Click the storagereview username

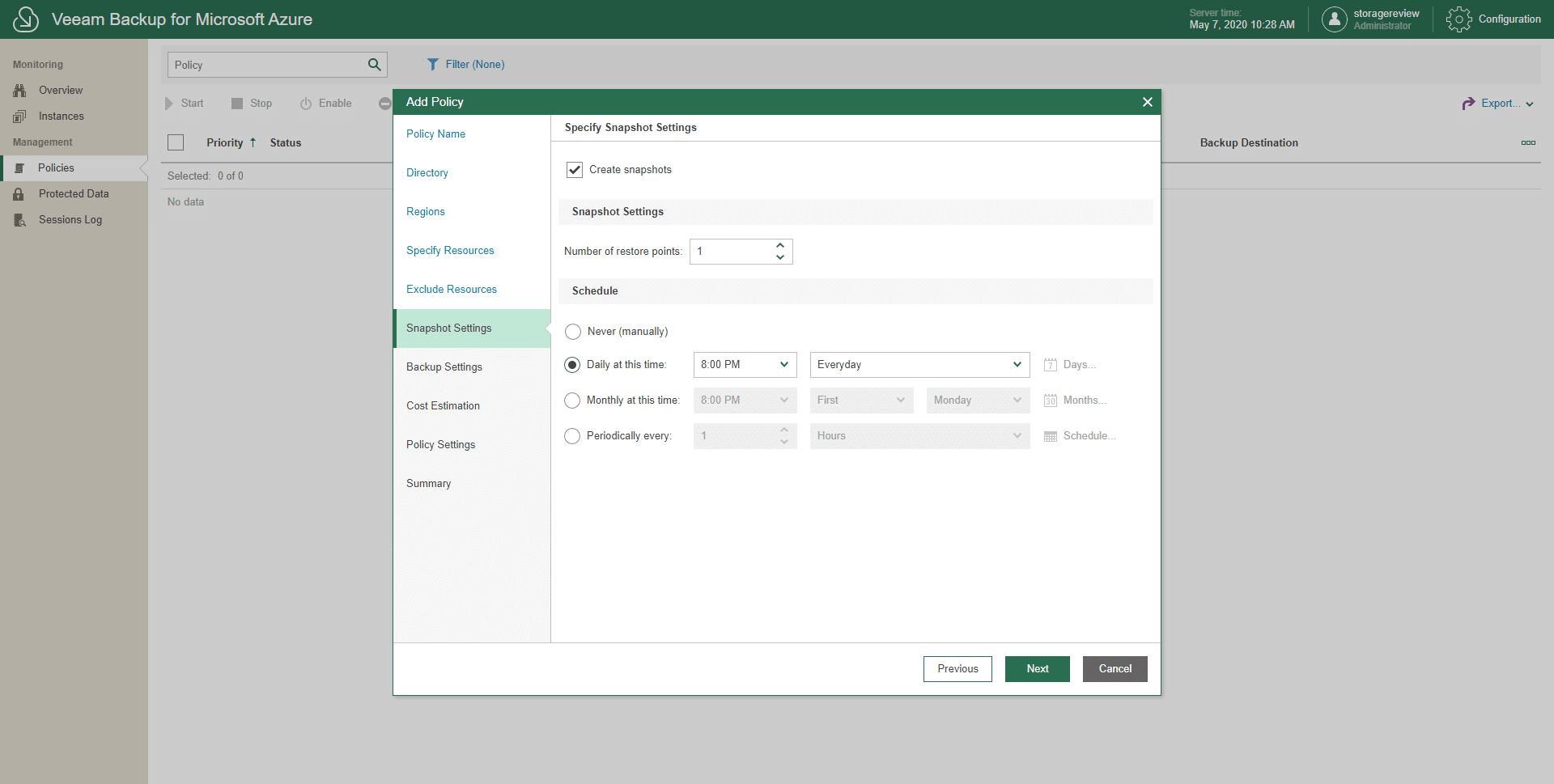(1386, 14)
